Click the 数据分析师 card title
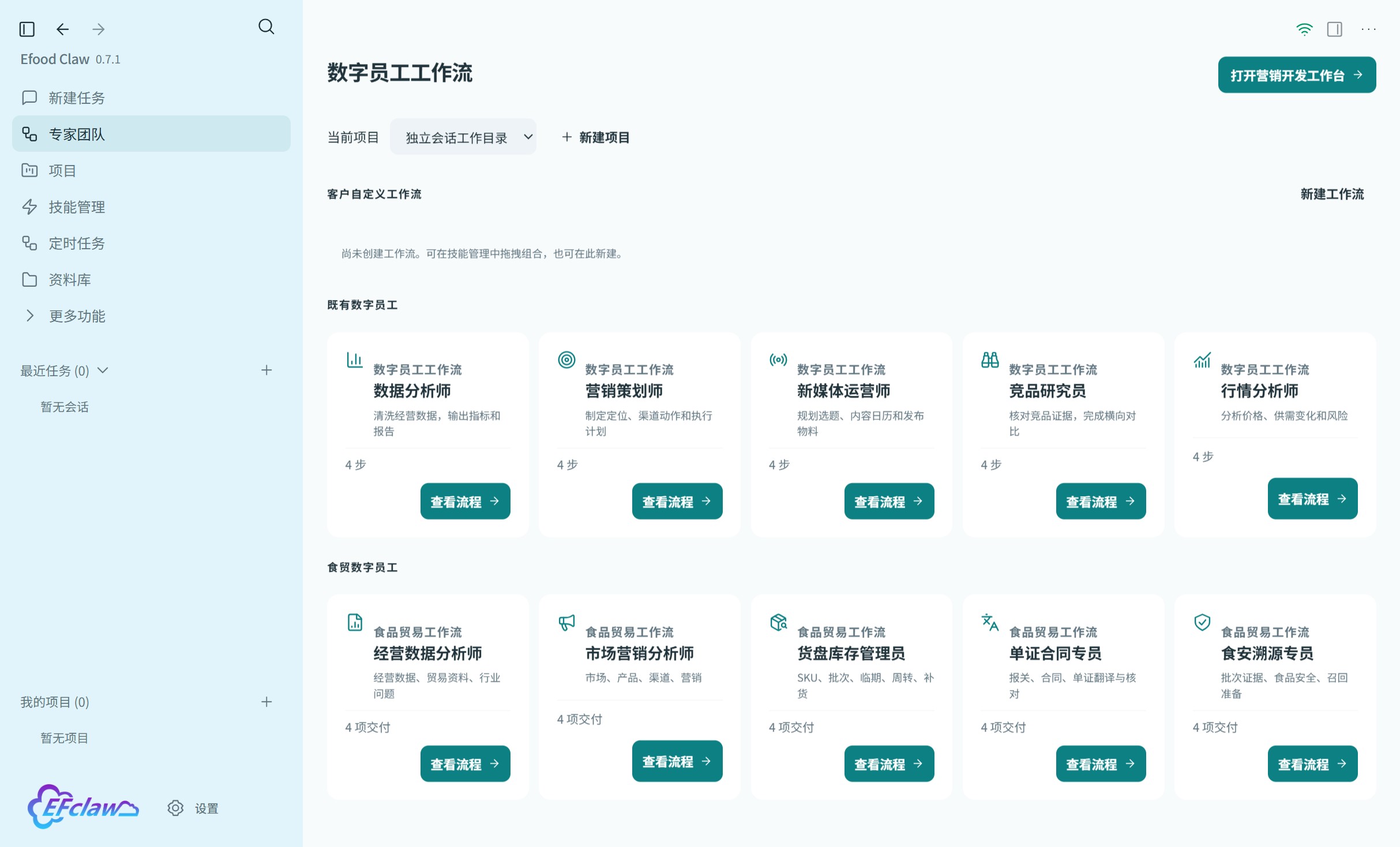 click(412, 391)
